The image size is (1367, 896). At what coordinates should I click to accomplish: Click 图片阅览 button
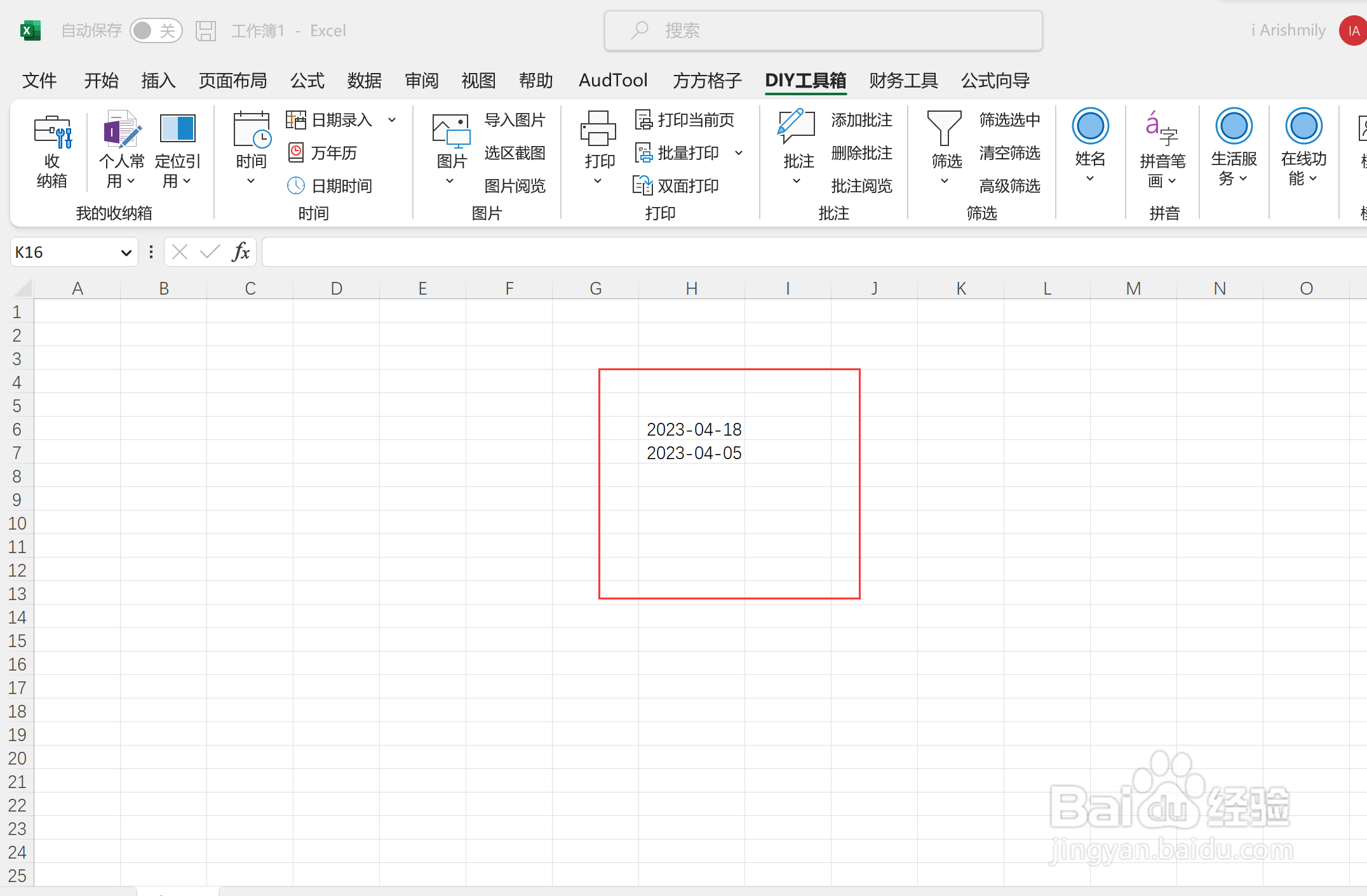click(515, 185)
